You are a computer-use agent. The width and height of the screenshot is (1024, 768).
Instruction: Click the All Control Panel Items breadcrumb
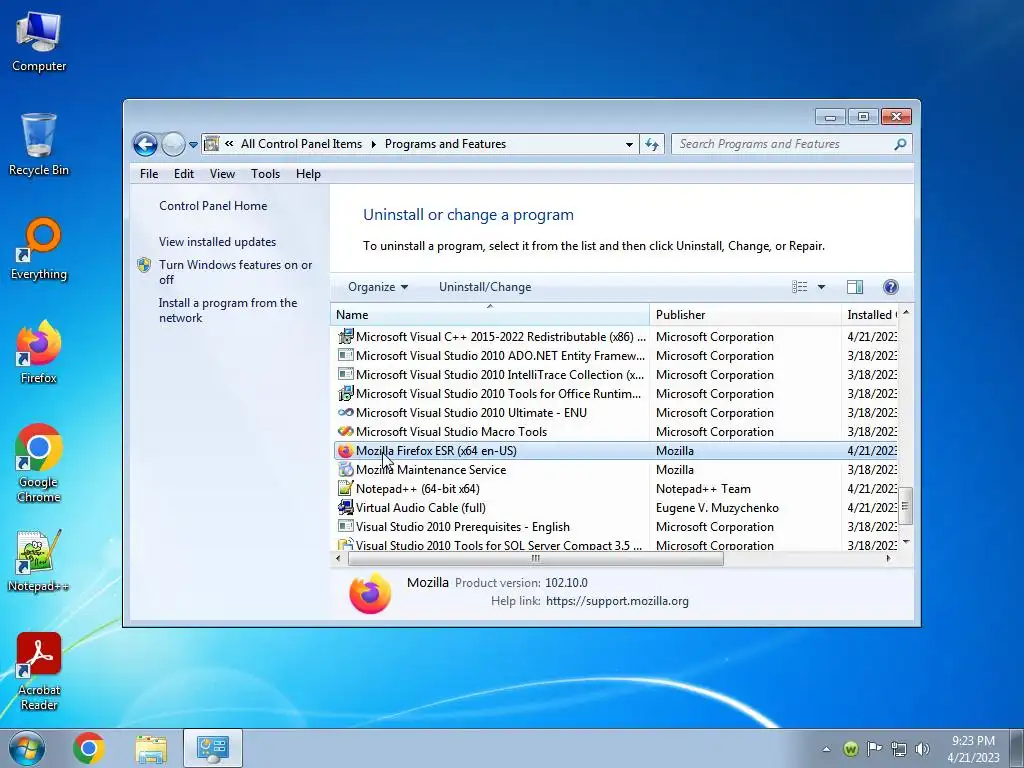301,144
